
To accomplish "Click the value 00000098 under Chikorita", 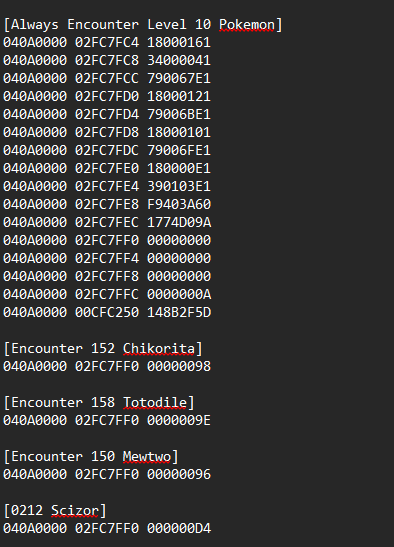I will pyautogui.click(x=179, y=367).
